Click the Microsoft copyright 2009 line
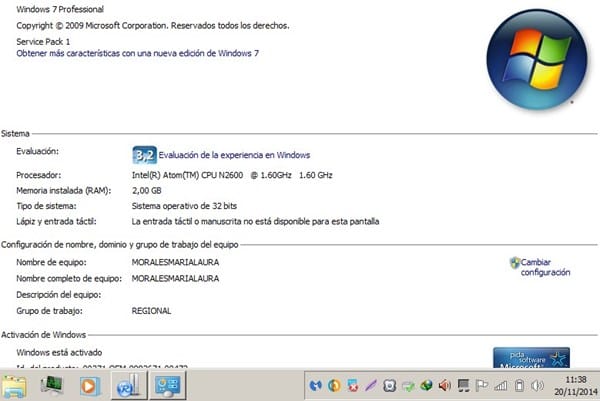The height and width of the screenshot is (401, 600). (153, 26)
